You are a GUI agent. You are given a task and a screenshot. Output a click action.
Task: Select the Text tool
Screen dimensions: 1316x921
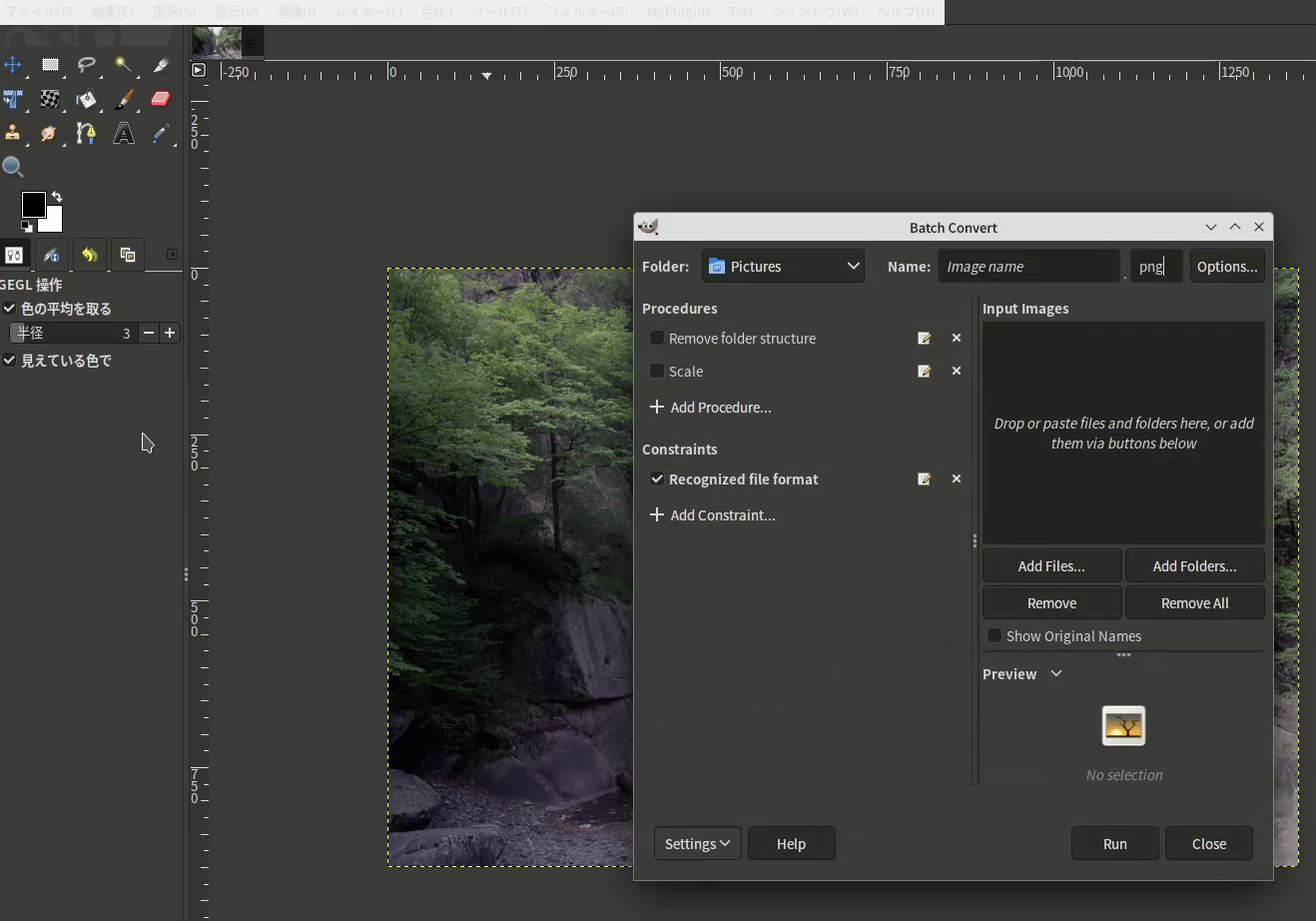coord(123,133)
